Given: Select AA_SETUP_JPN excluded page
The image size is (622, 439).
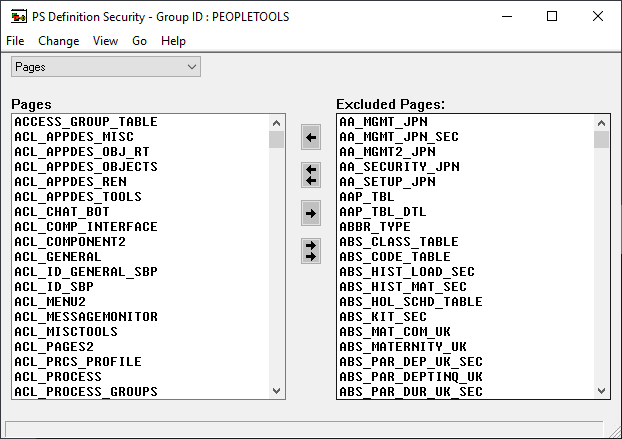Looking at the screenshot, I should (x=466, y=182).
